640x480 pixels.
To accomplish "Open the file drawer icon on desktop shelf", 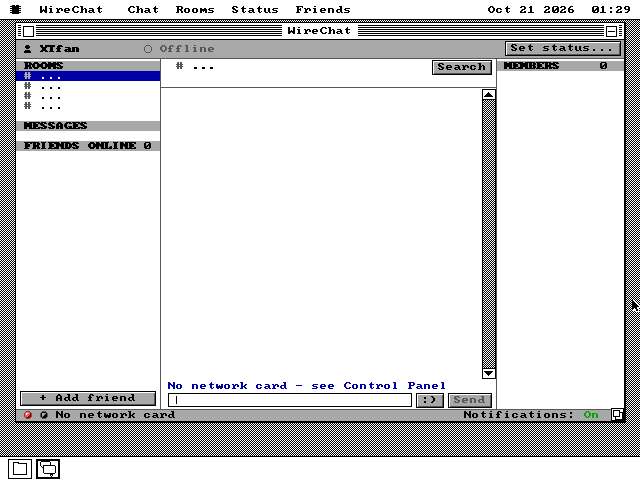I will tap(20, 469).
